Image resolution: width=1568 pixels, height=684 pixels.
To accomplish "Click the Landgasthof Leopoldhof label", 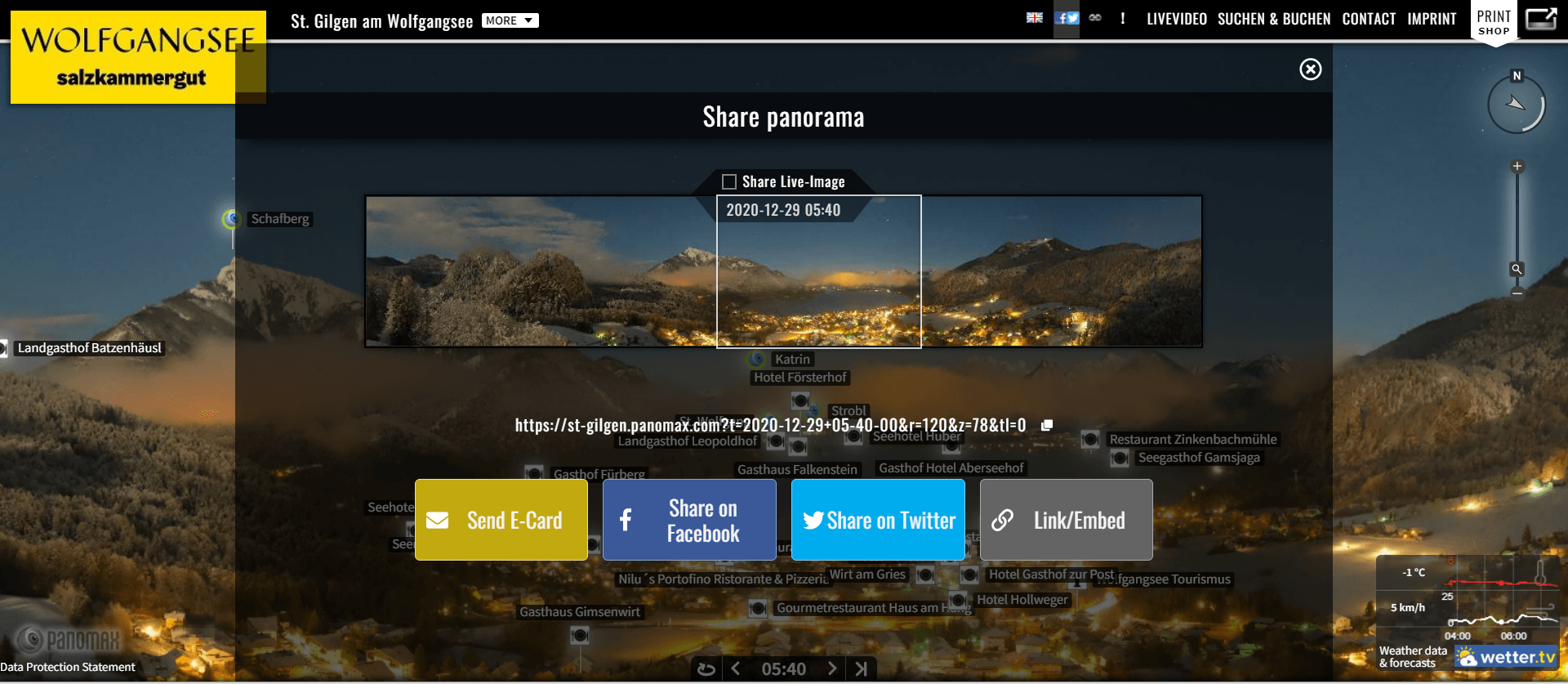I will pos(688,441).
